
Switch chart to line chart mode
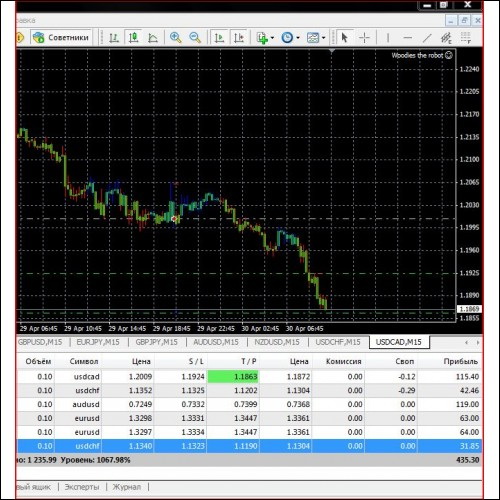(153, 38)
